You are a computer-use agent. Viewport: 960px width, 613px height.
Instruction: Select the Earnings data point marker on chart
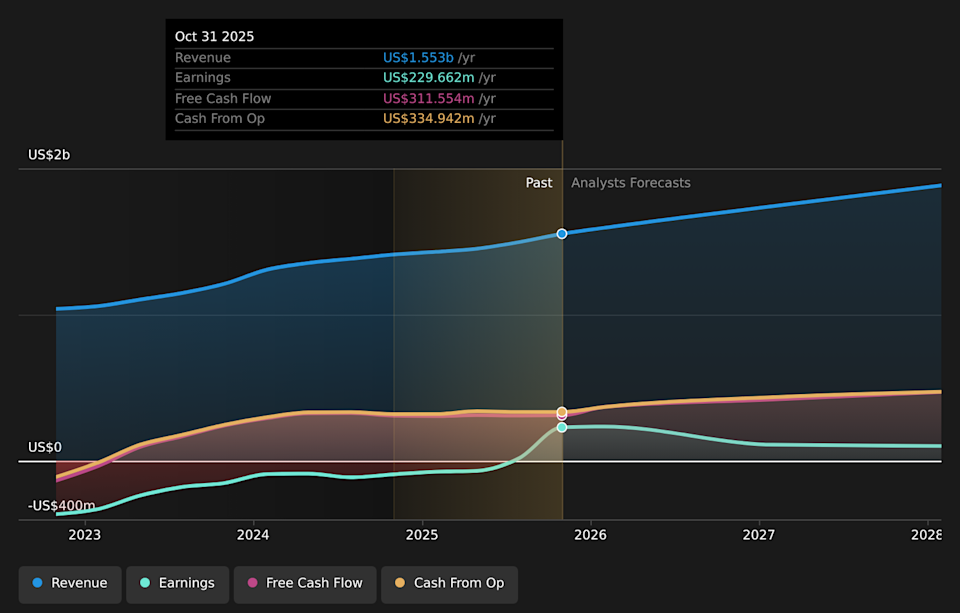[562, 427]
